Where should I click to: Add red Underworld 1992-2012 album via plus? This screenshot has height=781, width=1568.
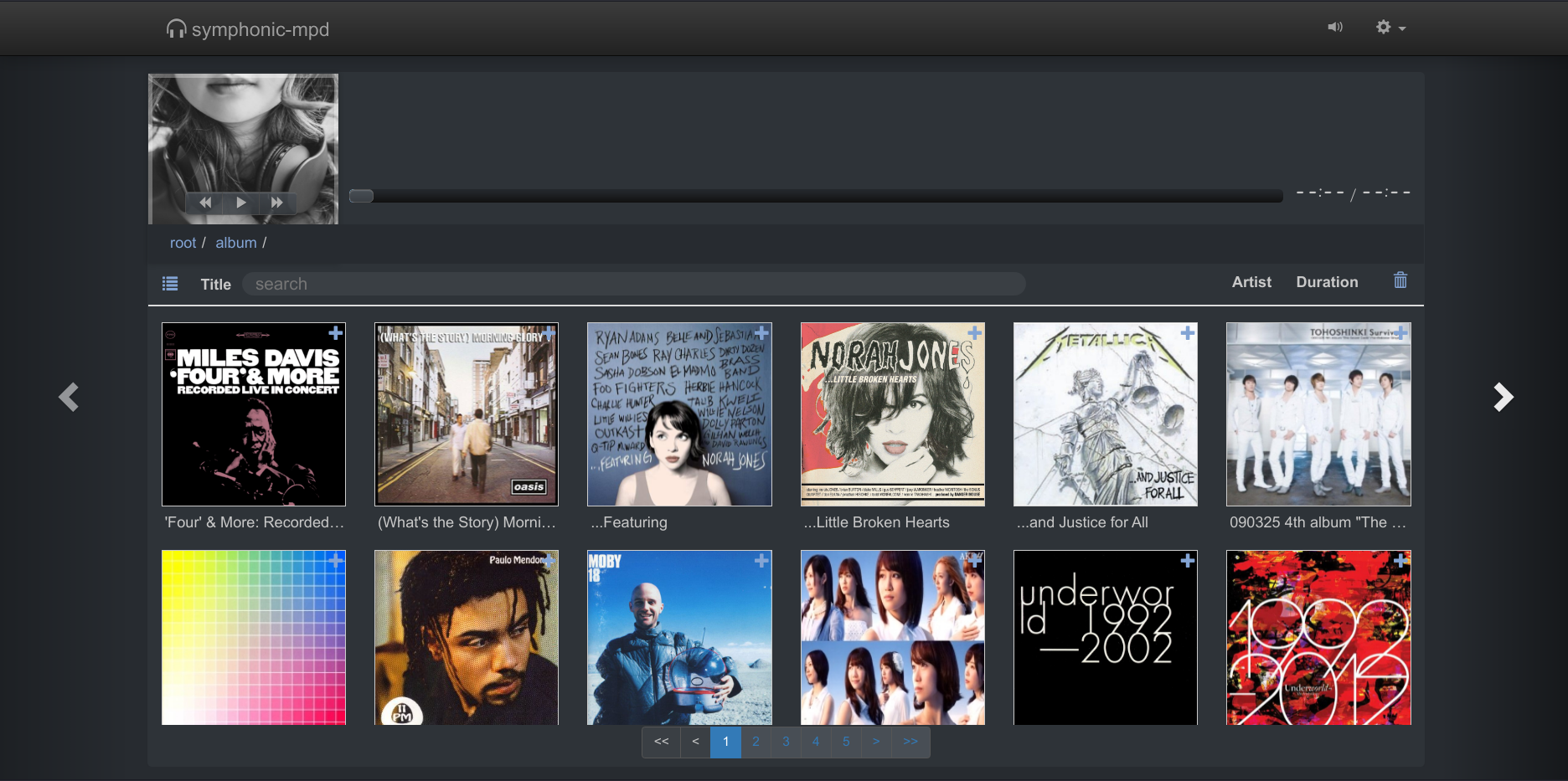coord(1400,561)
